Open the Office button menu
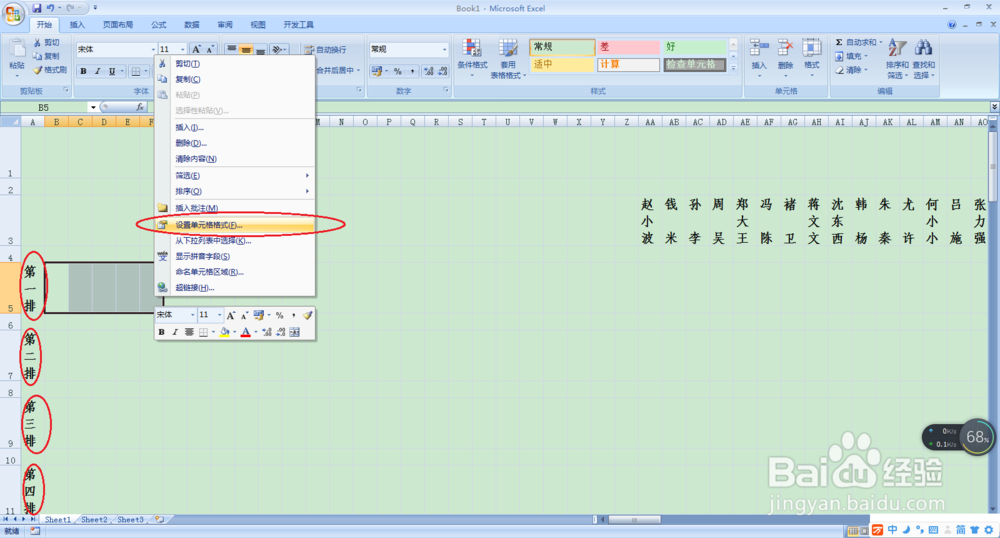Image resolution: width=1000 pixels, height=538 pixels. tap(13, 14)
